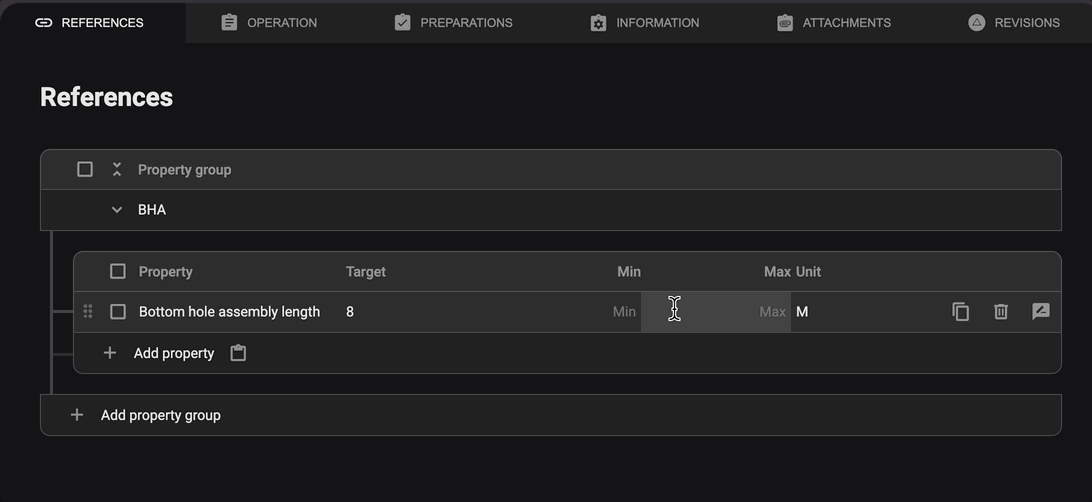The width and height of the screenshot is (1092, 502).
Task: Click the copy icon for Bottom hole assembly length
Action: click(x=960, y=312)
